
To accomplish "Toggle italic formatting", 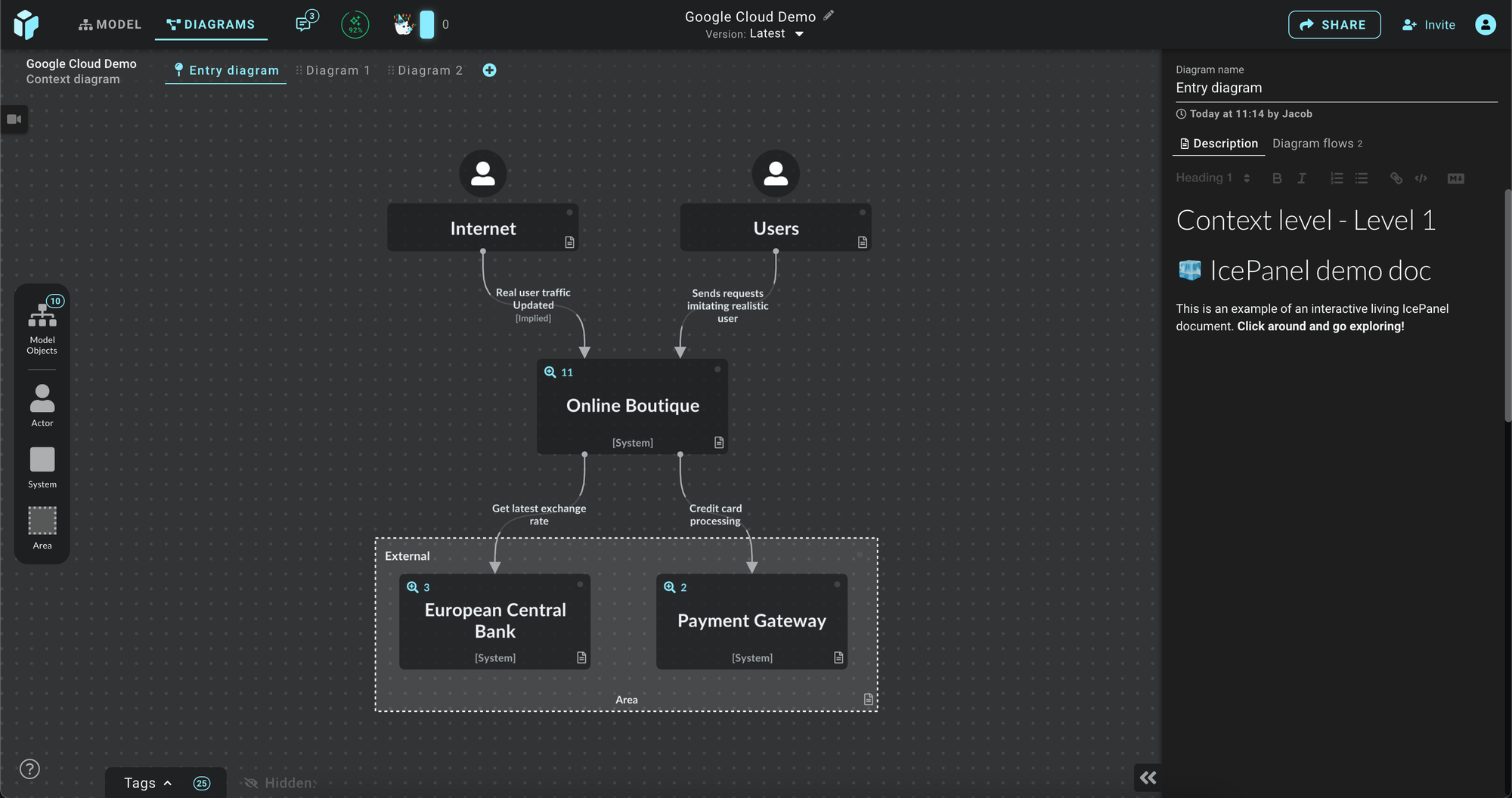I will click(x=1301, y=178).
